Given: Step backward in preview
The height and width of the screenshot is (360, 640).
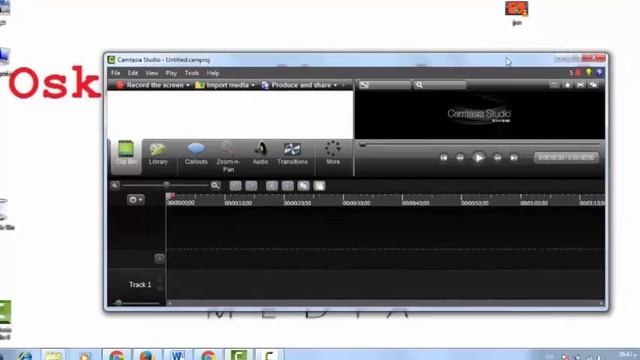Looking at the screenshot, I should [460, 158].
